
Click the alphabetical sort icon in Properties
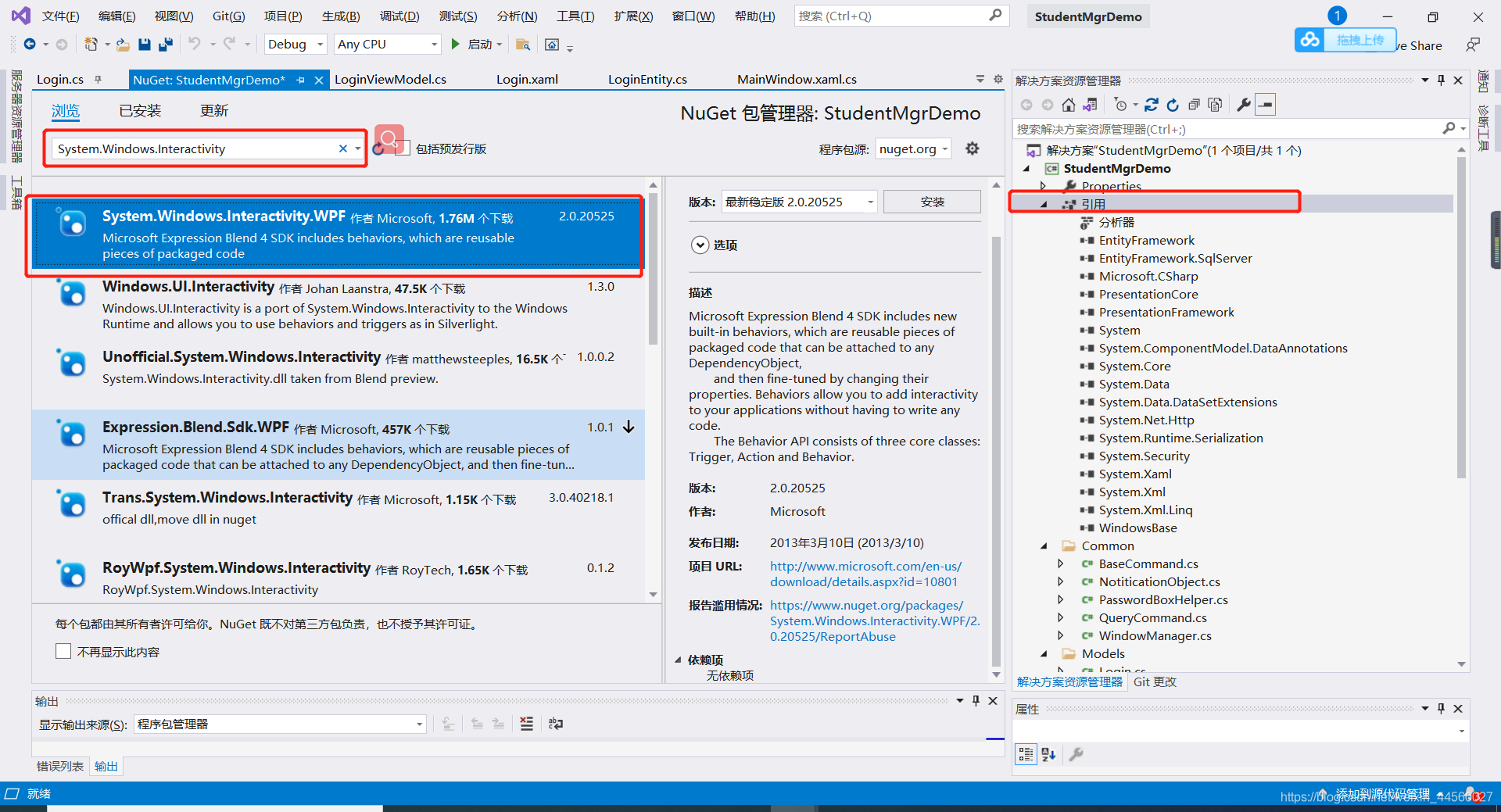(1048, 754)
